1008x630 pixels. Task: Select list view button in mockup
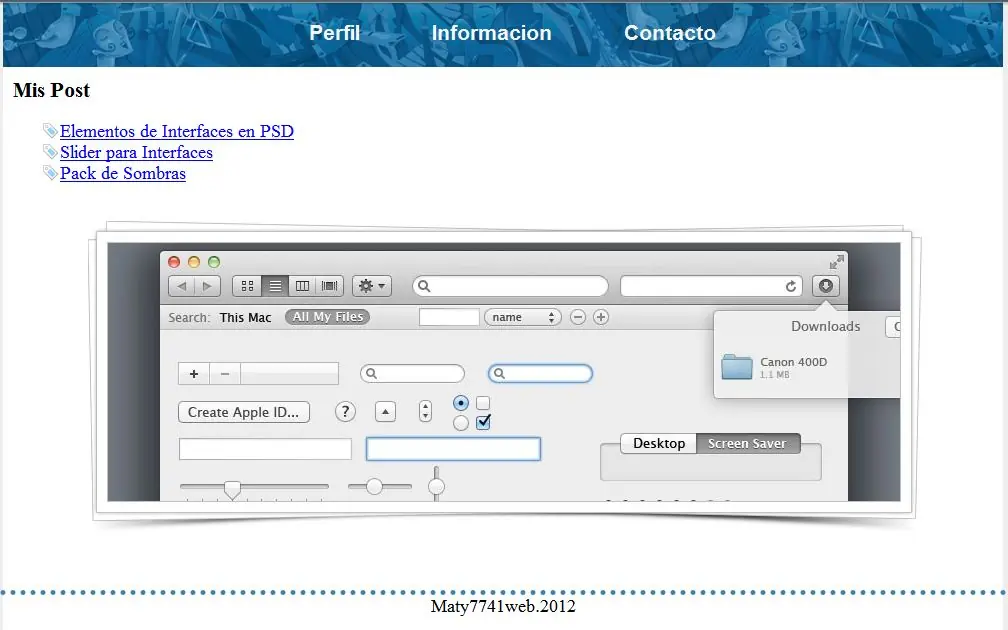click(275, 286)
